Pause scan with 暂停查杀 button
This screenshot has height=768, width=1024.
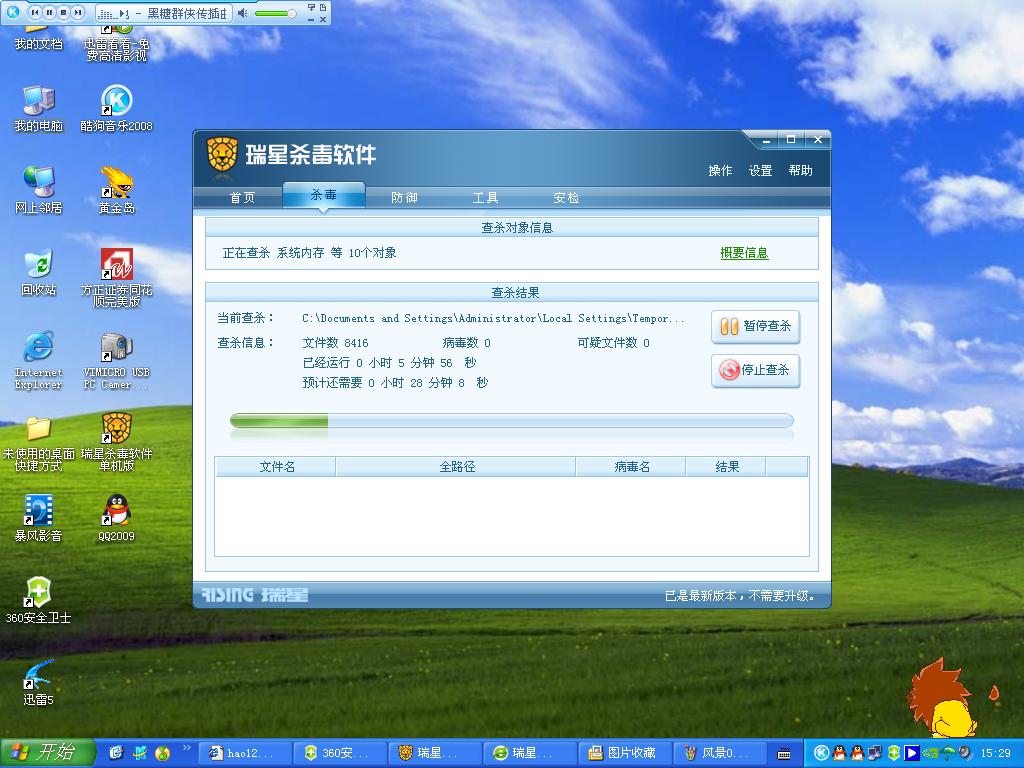tap(756, 326)
